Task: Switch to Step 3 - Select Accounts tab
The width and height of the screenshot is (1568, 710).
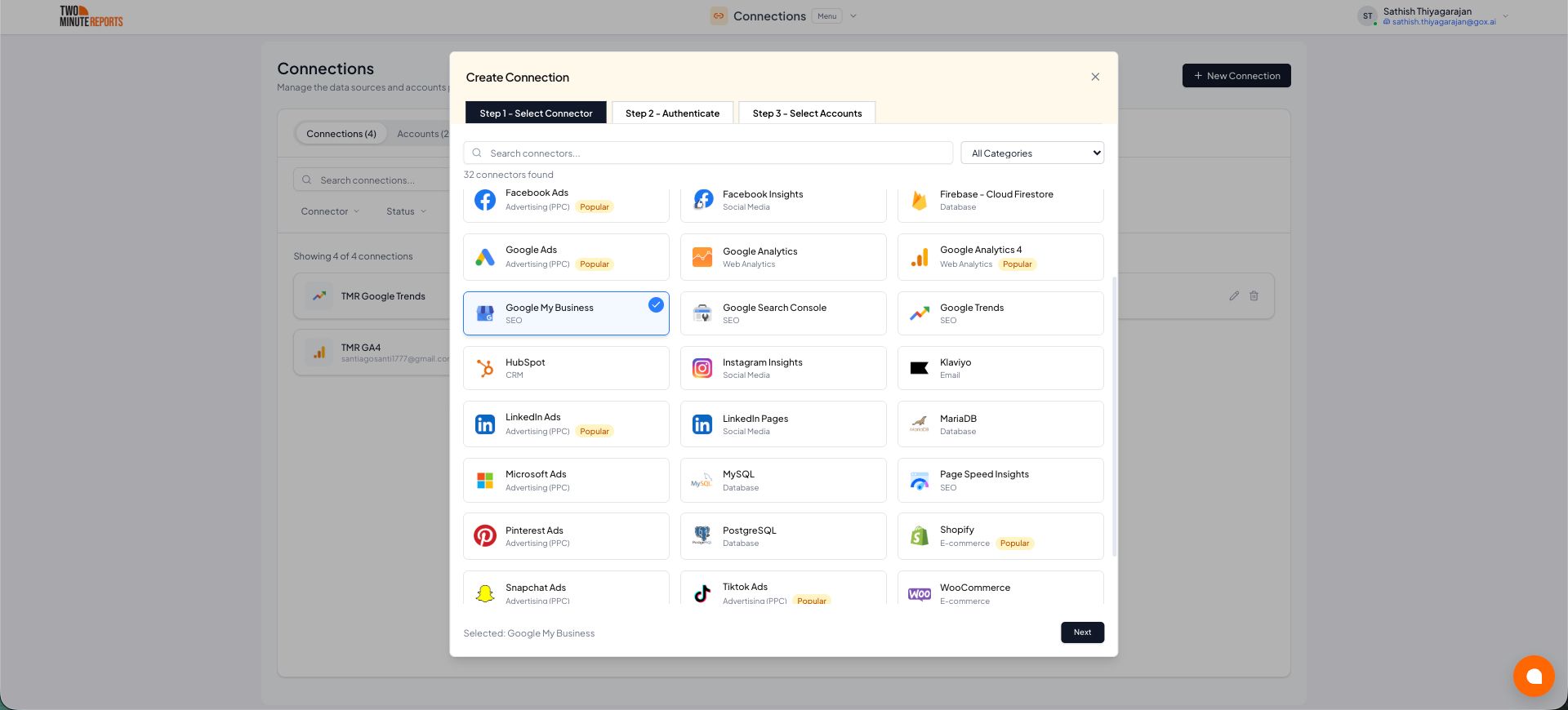Action: 806,113
